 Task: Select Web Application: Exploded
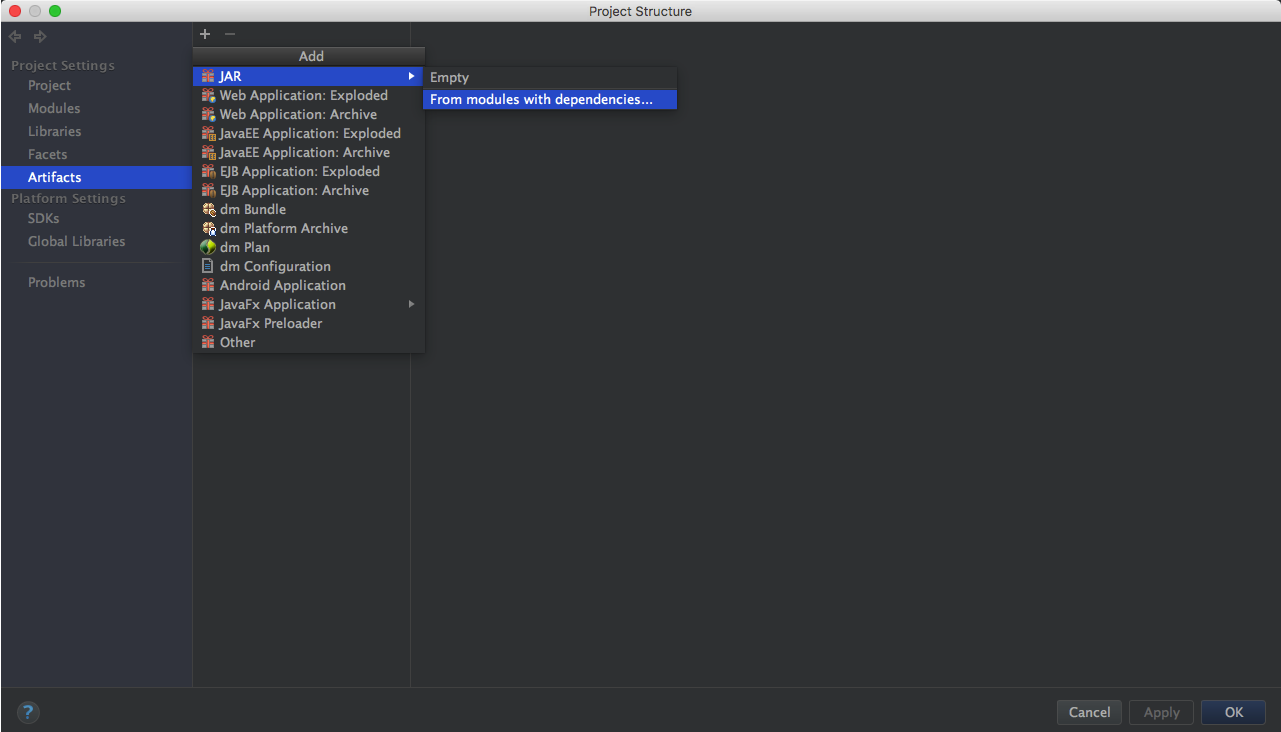303,95
